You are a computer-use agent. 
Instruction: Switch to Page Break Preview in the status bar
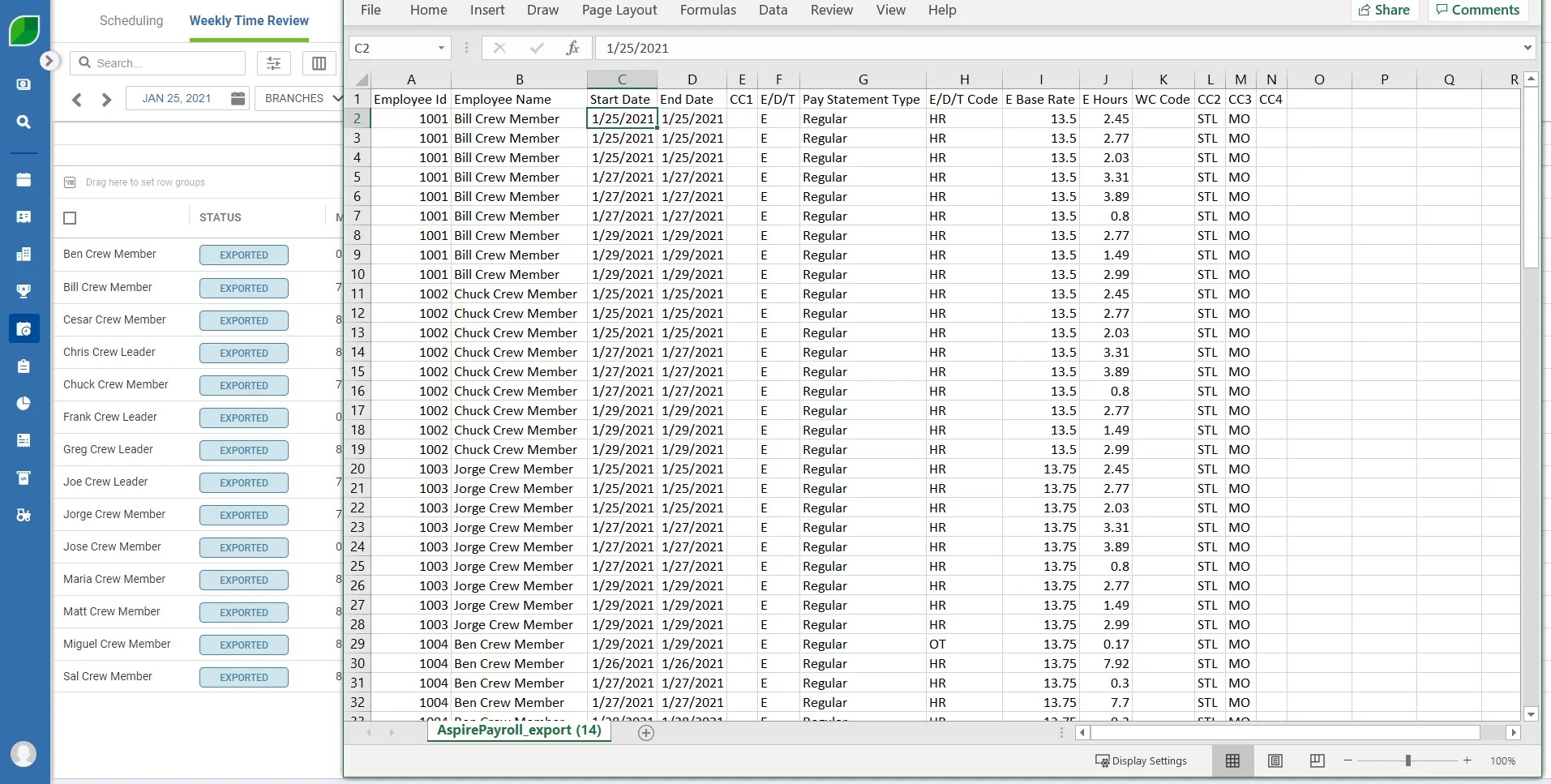pyautogui.click(x=1317, y=760)
